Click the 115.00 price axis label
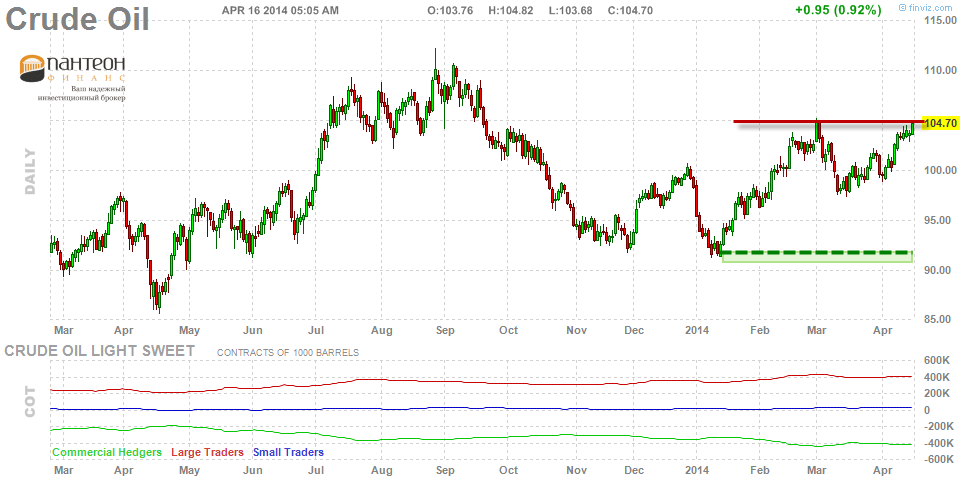 click(x=943, y=20)
